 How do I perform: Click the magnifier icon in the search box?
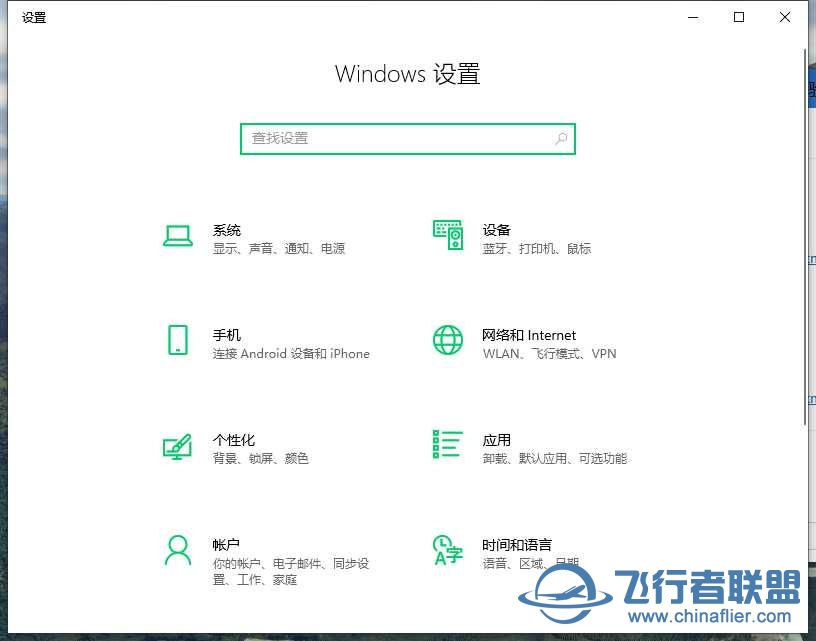tap(561, 139)
